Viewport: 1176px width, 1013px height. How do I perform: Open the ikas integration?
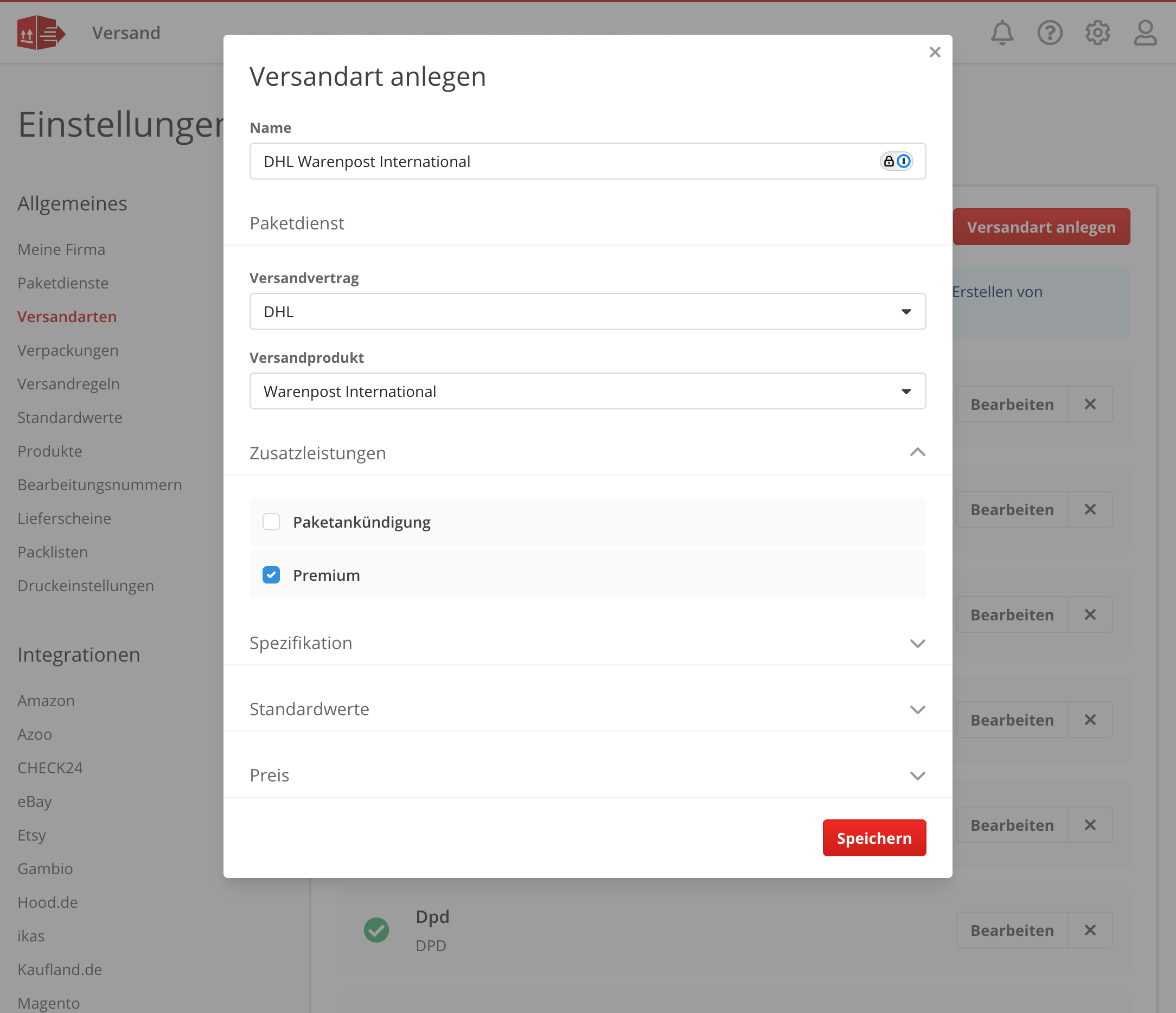point(31,936)
